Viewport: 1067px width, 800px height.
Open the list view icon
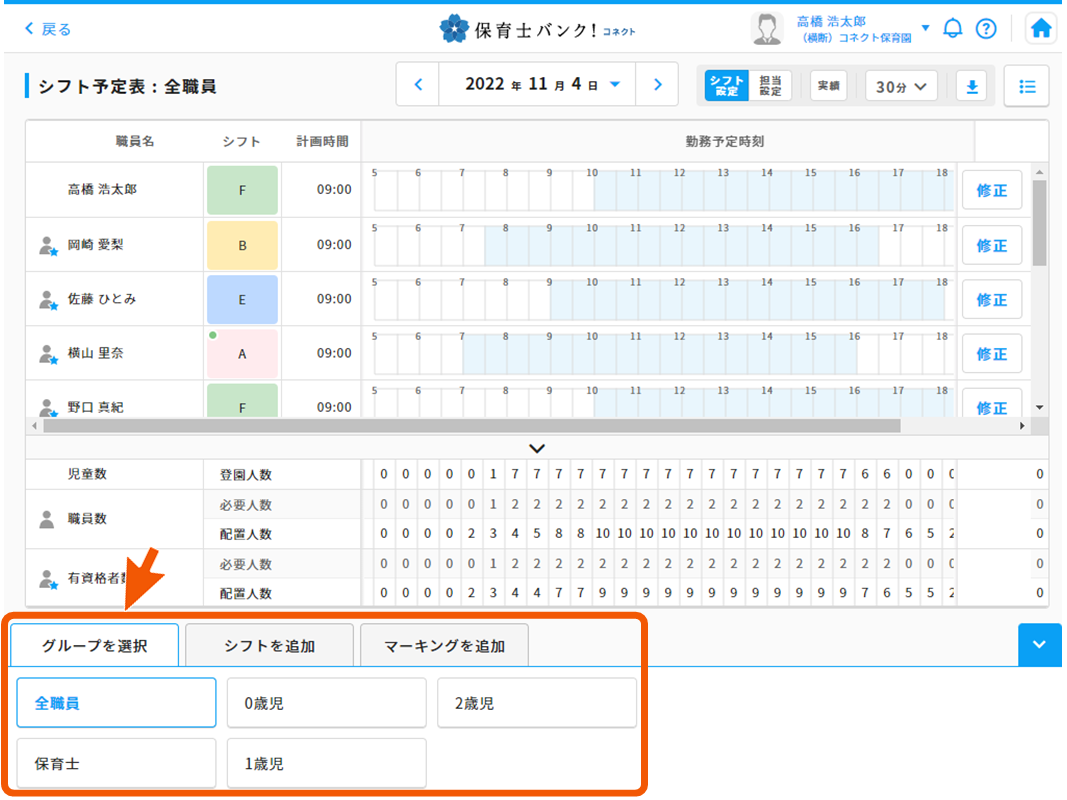coord(1026,86)
